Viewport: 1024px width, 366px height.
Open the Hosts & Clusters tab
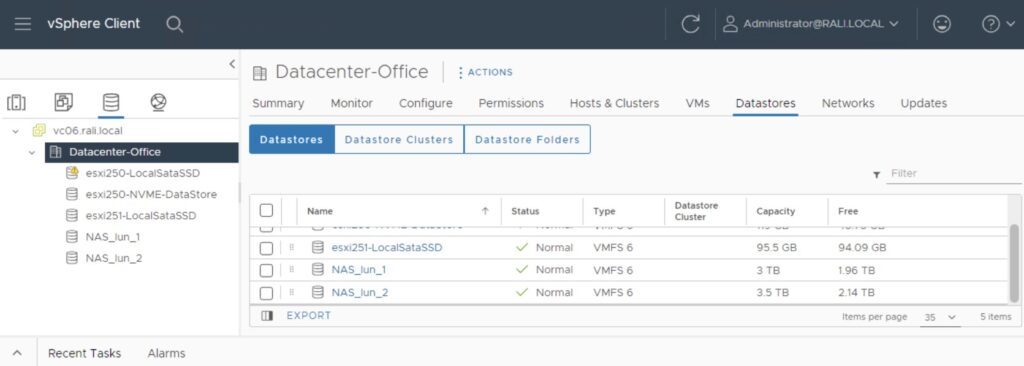click(x=614, y=103)
